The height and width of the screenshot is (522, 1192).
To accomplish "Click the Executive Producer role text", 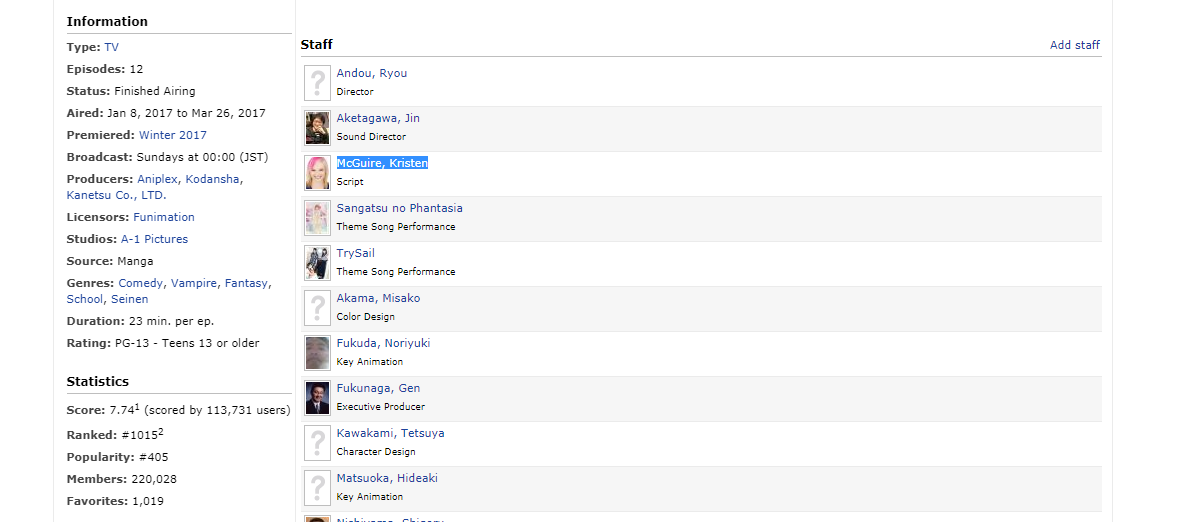I will tap(381, 407).
